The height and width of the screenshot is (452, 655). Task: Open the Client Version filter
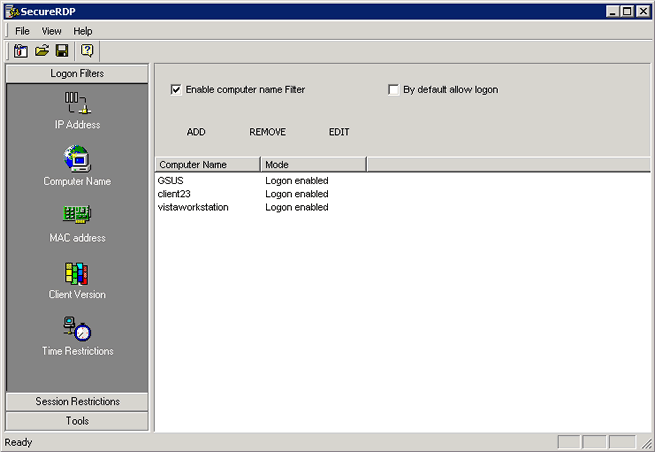click(x=77, y=273)
